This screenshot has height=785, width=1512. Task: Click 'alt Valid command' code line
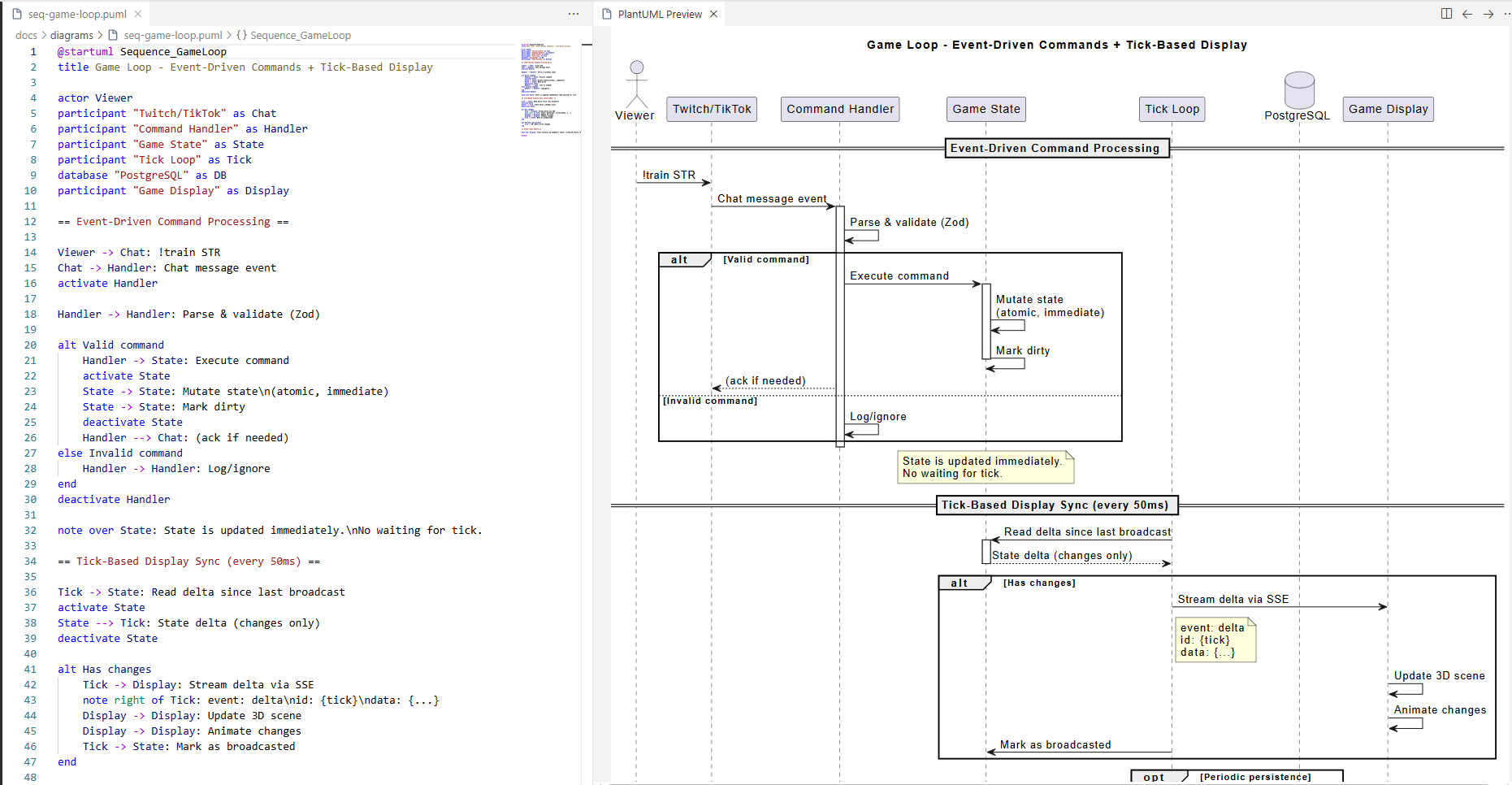(x=110, y=345)
